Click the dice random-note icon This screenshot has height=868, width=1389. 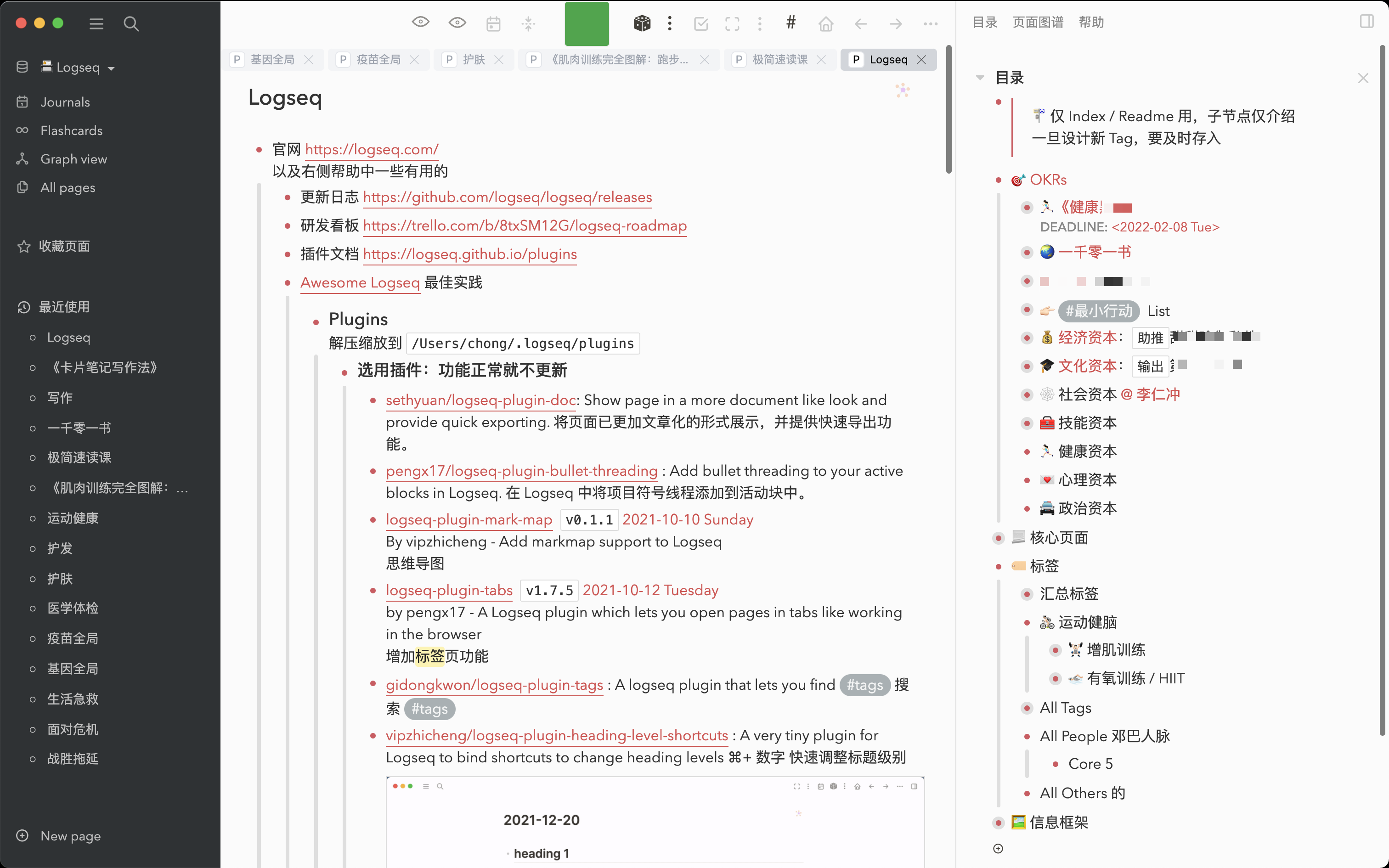click(x=642, y=23)
